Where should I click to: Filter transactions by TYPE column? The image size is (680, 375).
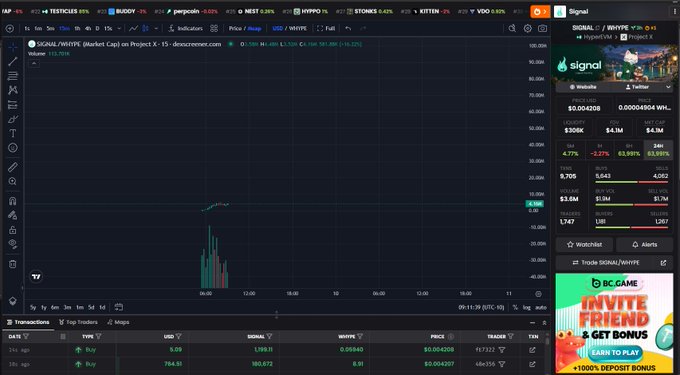tap(98, 336)
